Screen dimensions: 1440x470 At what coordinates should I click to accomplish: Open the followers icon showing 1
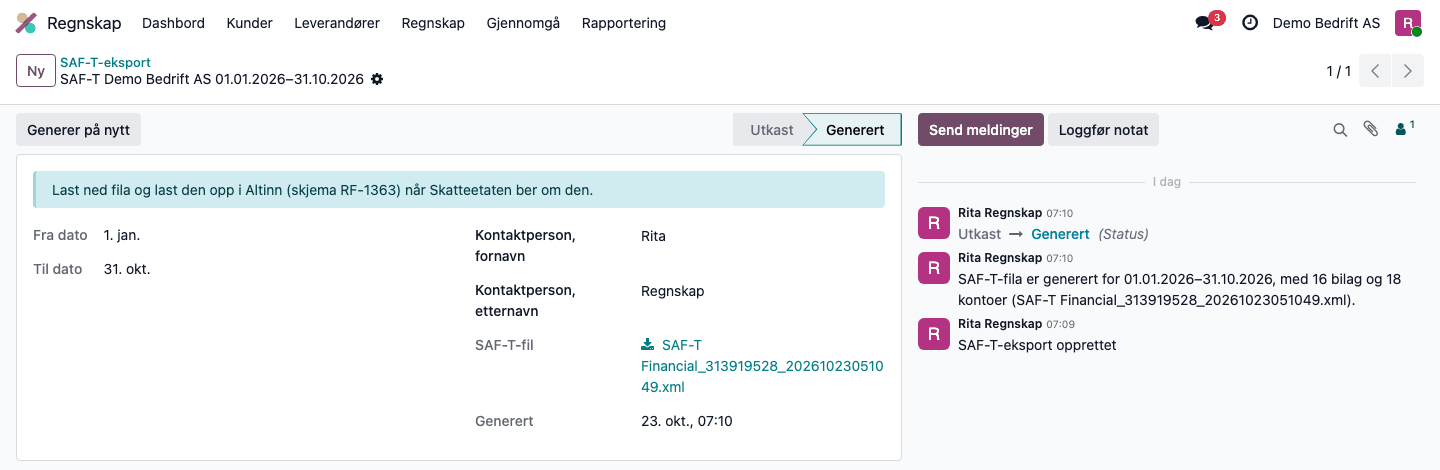1404,128
